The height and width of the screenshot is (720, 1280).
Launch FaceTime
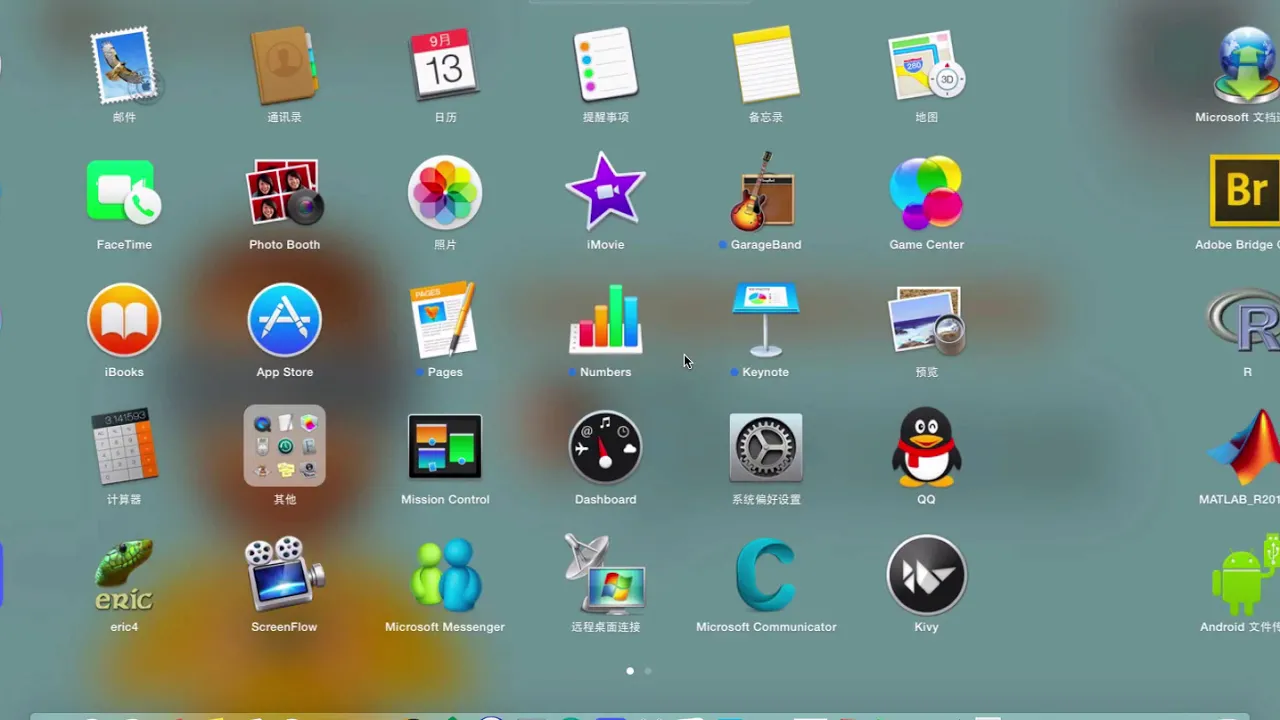(125, 193)
